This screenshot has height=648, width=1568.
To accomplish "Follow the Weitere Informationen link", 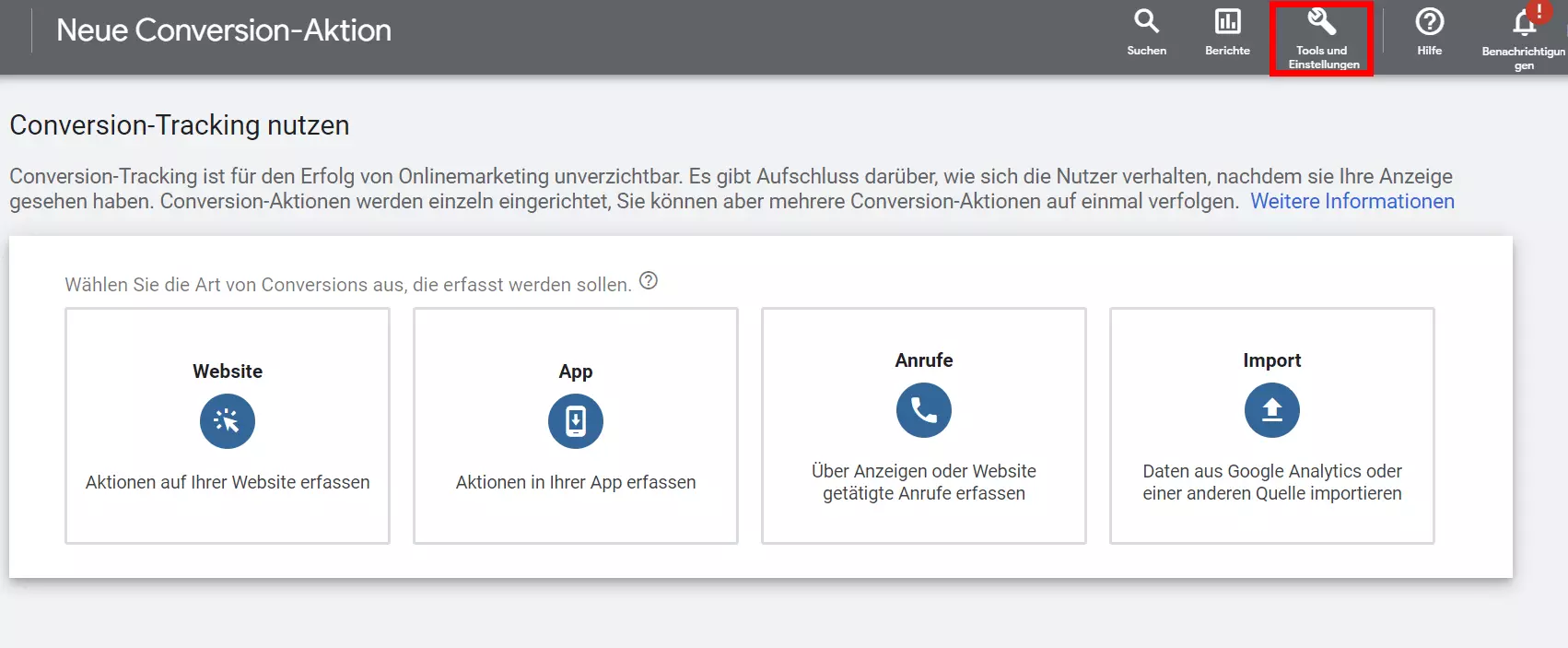I will point(1352,201).
